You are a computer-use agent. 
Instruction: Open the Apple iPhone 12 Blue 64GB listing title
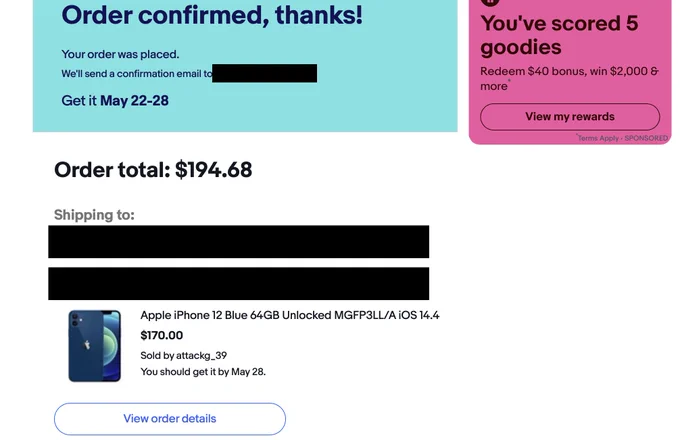[290, 315]
